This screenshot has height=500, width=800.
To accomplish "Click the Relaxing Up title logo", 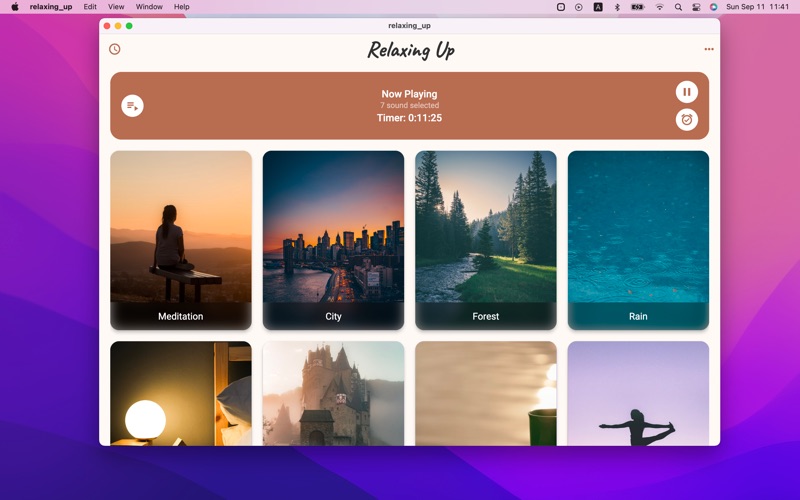I will (x=411, y=50).
